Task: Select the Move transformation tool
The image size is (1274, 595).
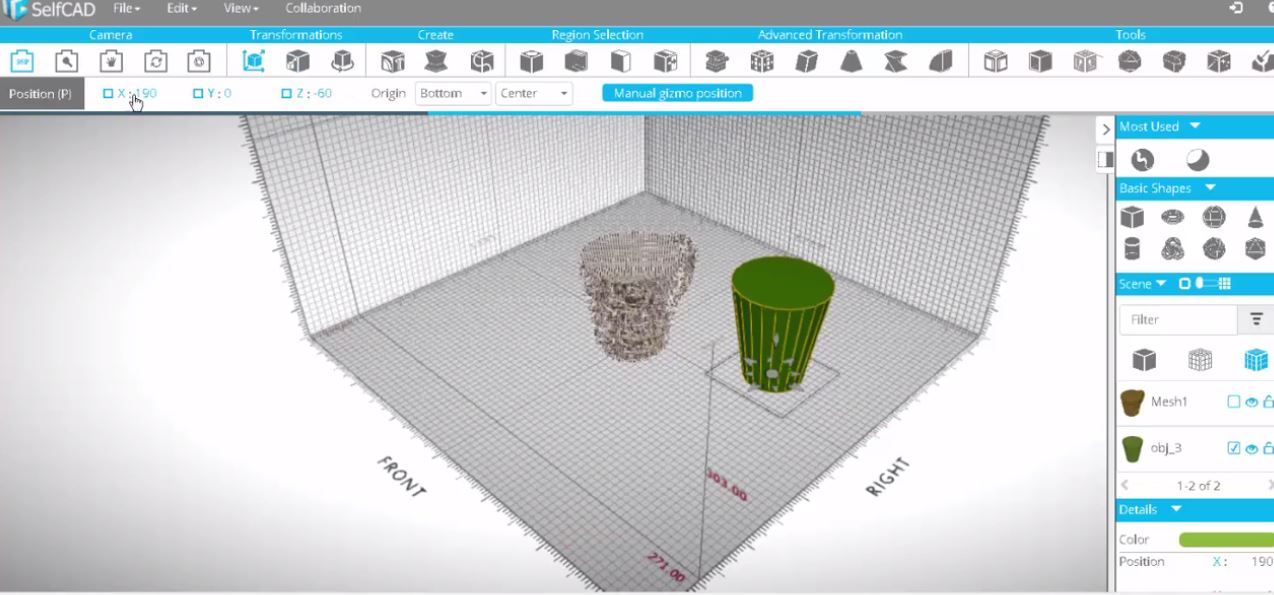Action: click(x=253, y=61)
